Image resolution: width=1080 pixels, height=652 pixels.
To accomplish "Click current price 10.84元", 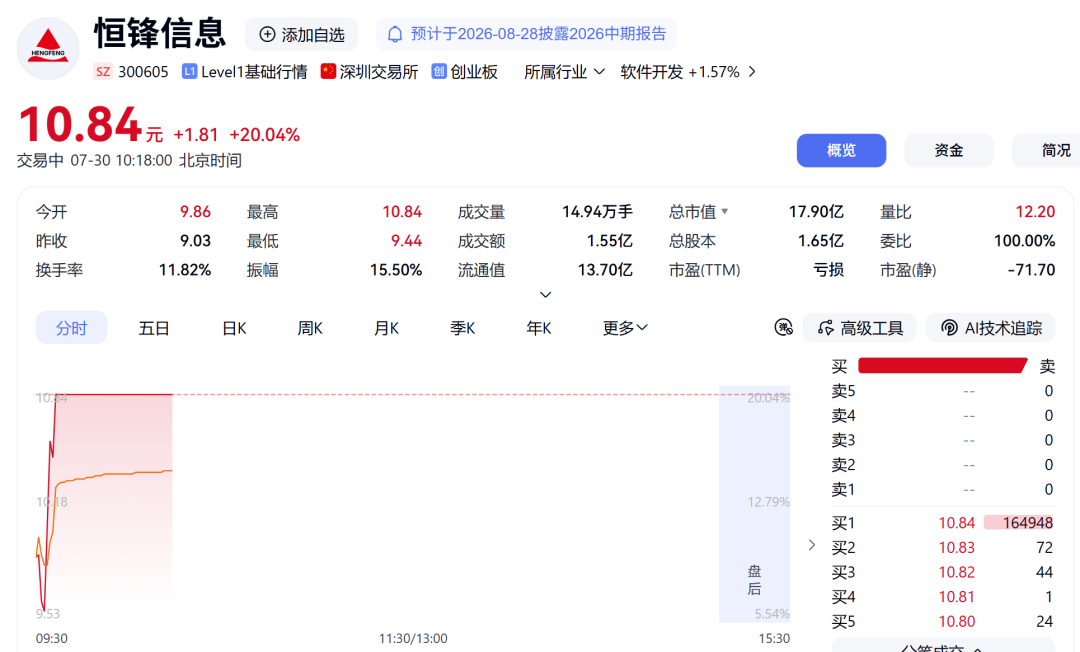I will pos(90,125).
